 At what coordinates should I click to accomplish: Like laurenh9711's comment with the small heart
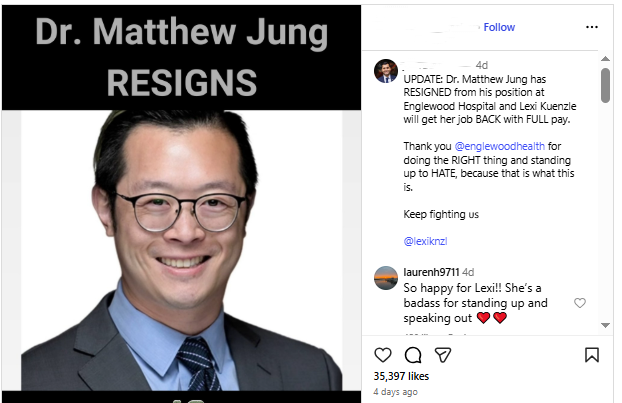(580, 303)
